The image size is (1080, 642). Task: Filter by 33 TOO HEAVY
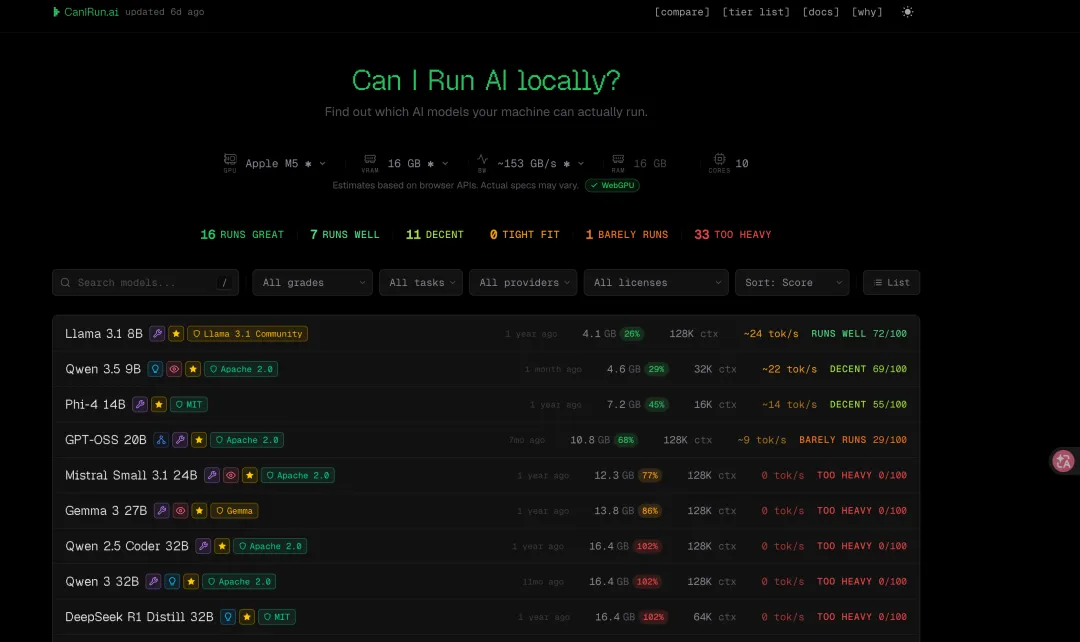[733, 235]
